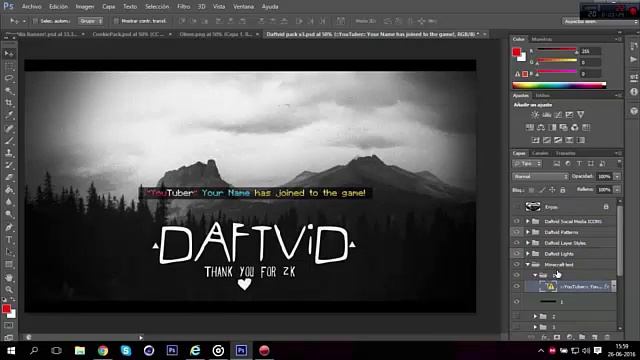The image size is (640, 360).
Task: Open the Imagen menu
Action: pyautogui.click(x=84, y=7)
